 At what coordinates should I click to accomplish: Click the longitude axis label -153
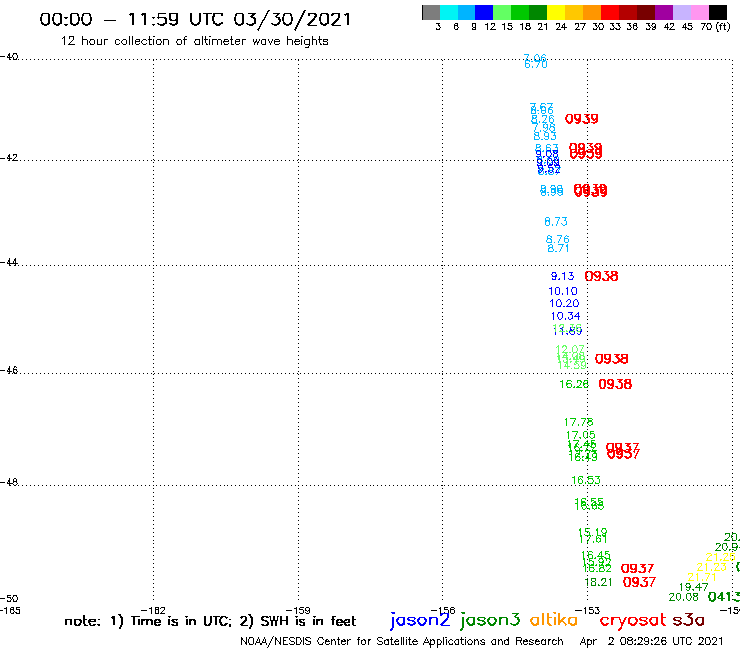588,610
